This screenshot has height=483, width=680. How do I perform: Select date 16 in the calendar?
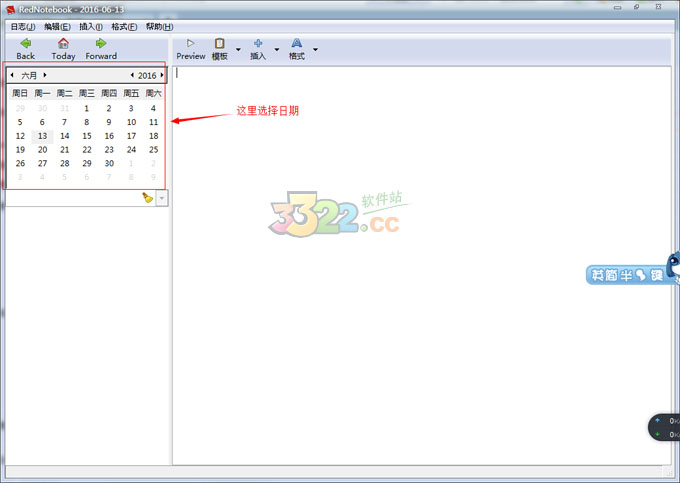(x=109, y=136)
